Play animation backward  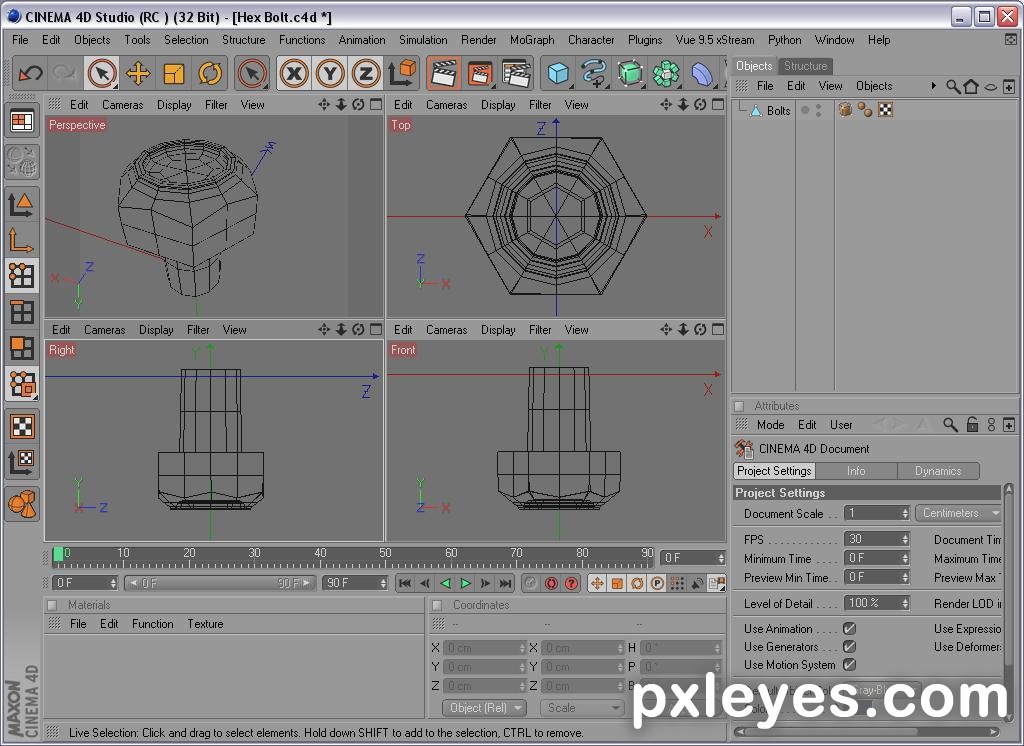pos(445,583)
